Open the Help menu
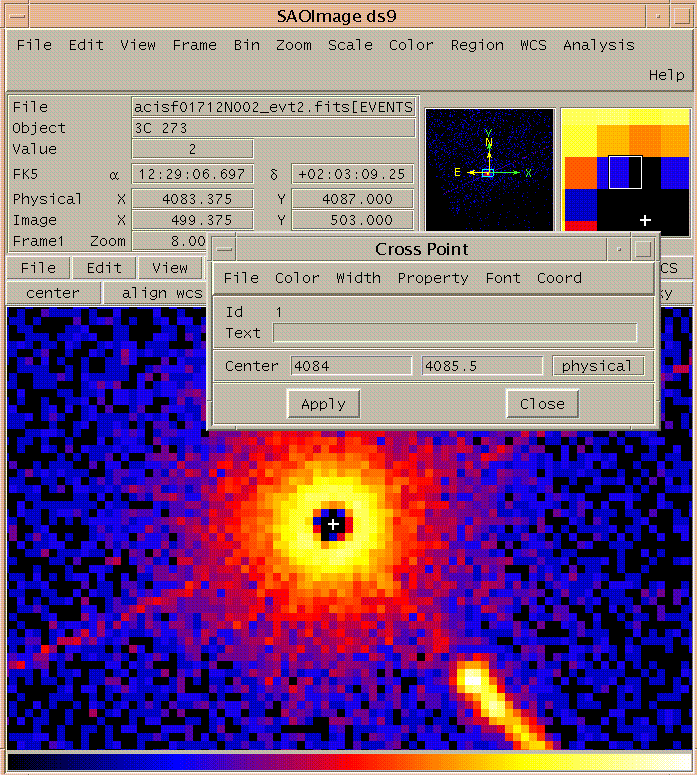The height and width of the screenshot is (775, 697). pyautogui.click(x=666, y=75)
